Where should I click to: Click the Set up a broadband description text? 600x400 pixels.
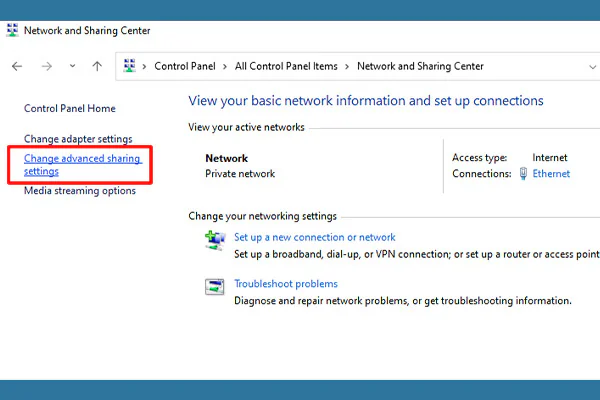tap(417, 254)
